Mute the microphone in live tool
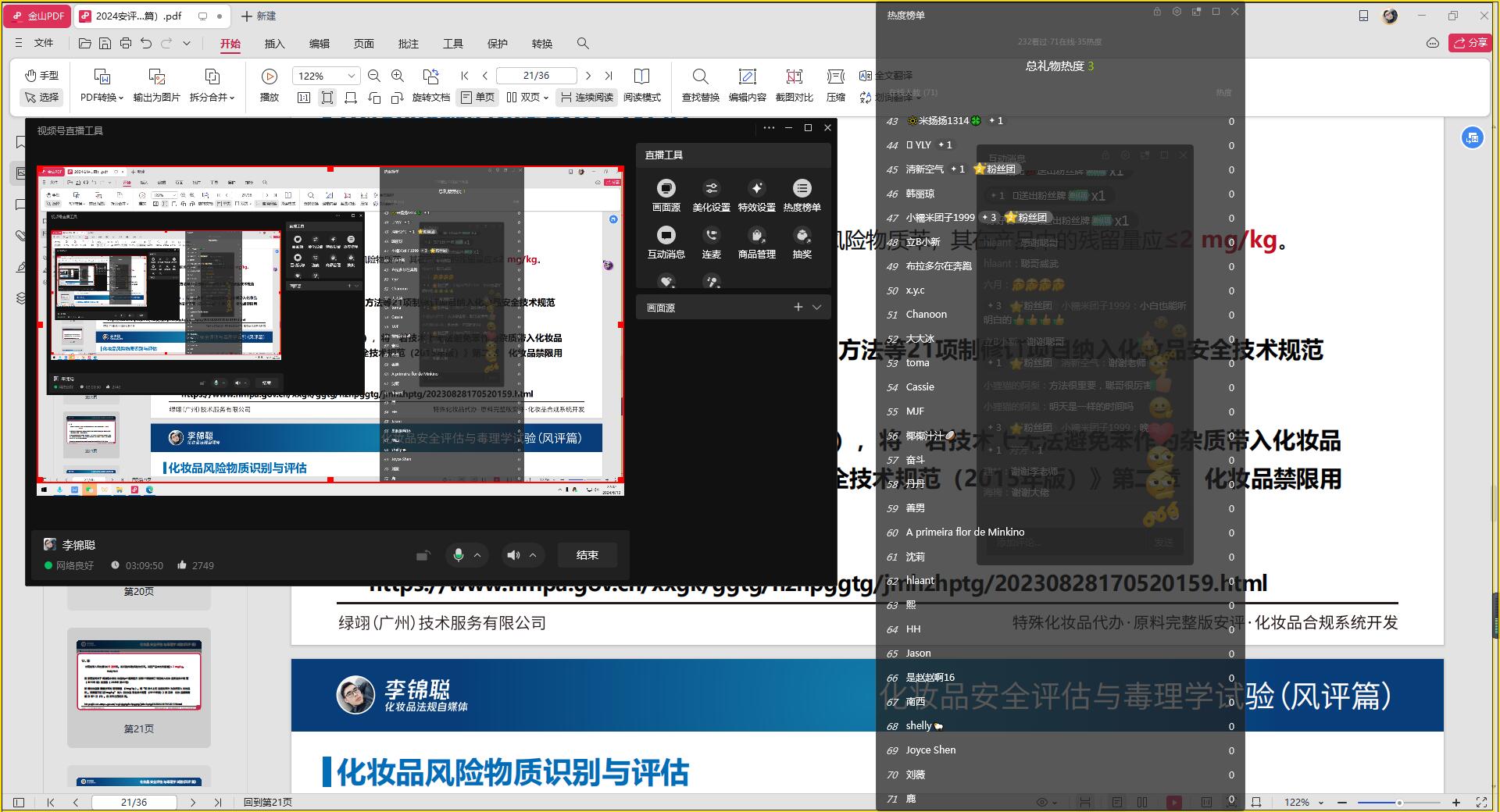1500x812 pixels. pyautogui.click(x=459, y=555)
